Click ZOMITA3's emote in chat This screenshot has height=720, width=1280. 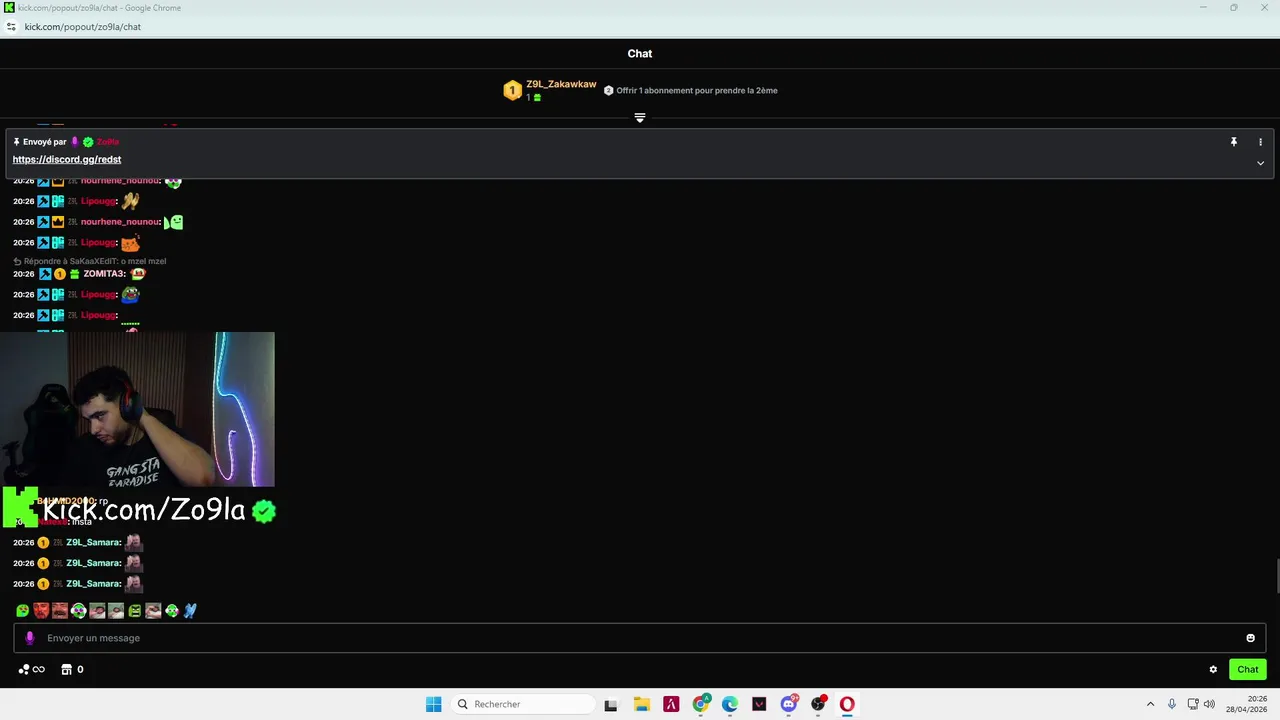(x=138, y=274)
